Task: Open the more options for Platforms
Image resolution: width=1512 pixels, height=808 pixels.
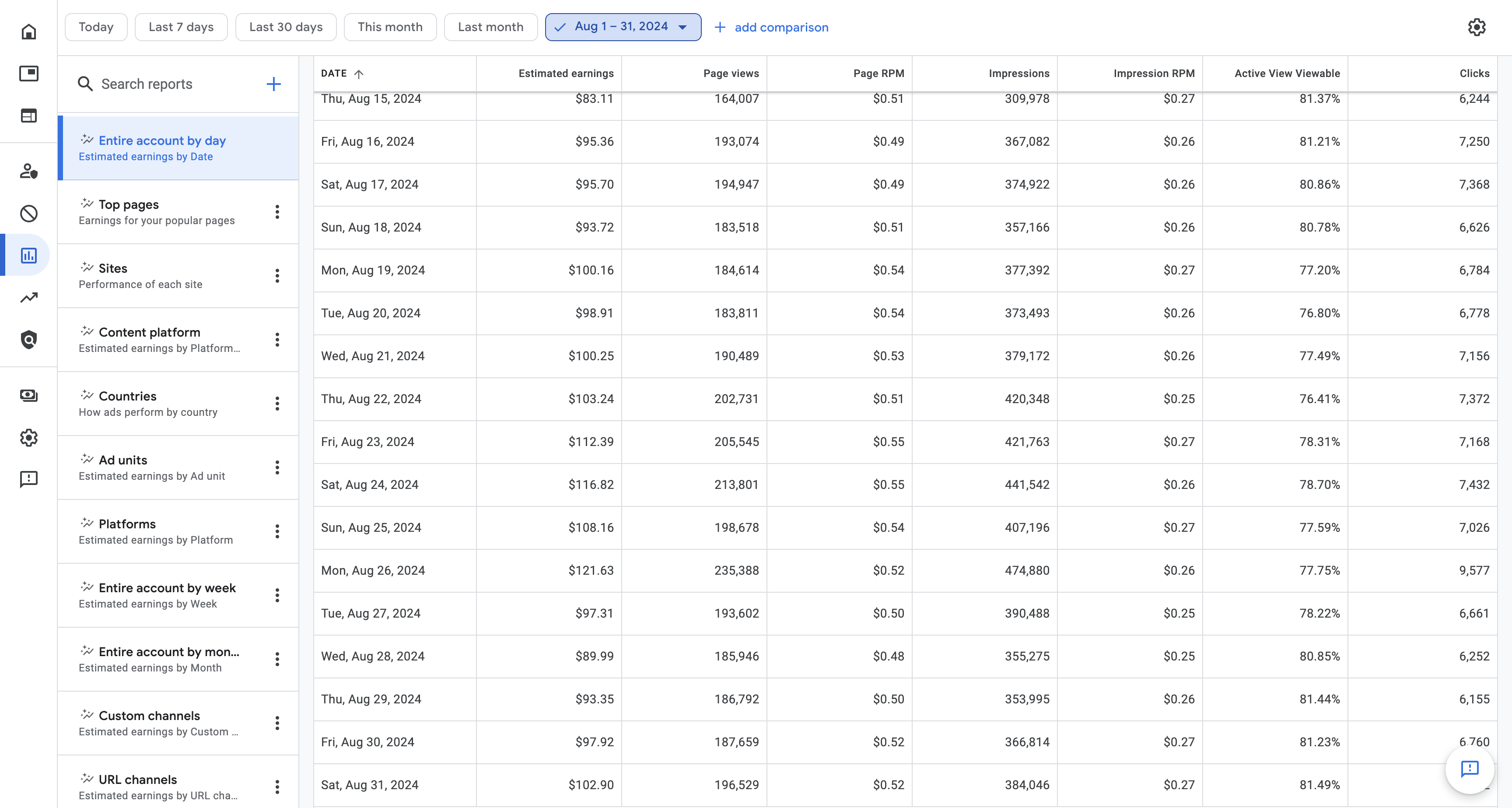Action: (277, 531)
